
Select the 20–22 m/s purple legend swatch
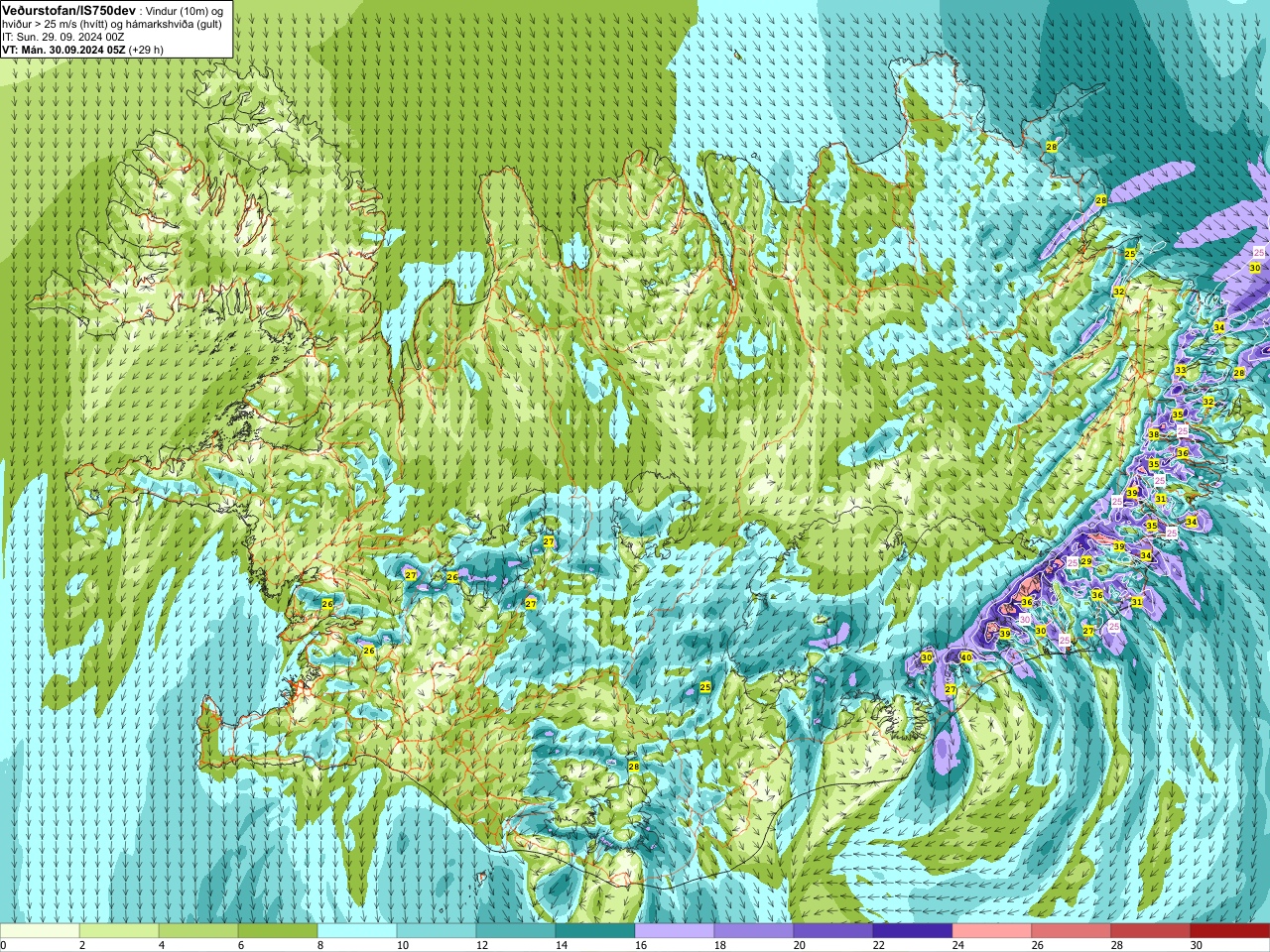click(x=833, y=931)
